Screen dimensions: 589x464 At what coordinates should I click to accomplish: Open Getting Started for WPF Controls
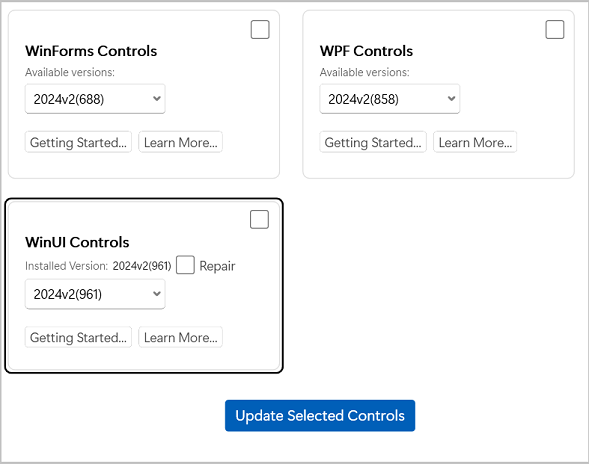(373, 142)
